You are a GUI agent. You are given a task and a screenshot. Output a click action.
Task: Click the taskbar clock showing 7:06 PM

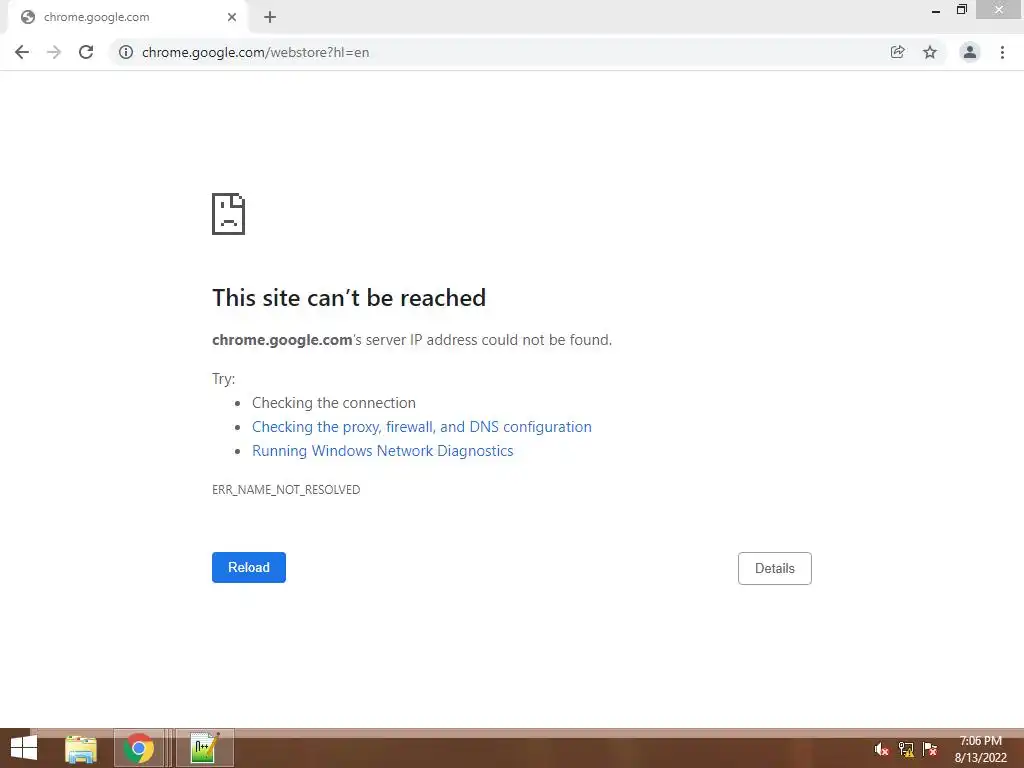[x=980, y=749]
